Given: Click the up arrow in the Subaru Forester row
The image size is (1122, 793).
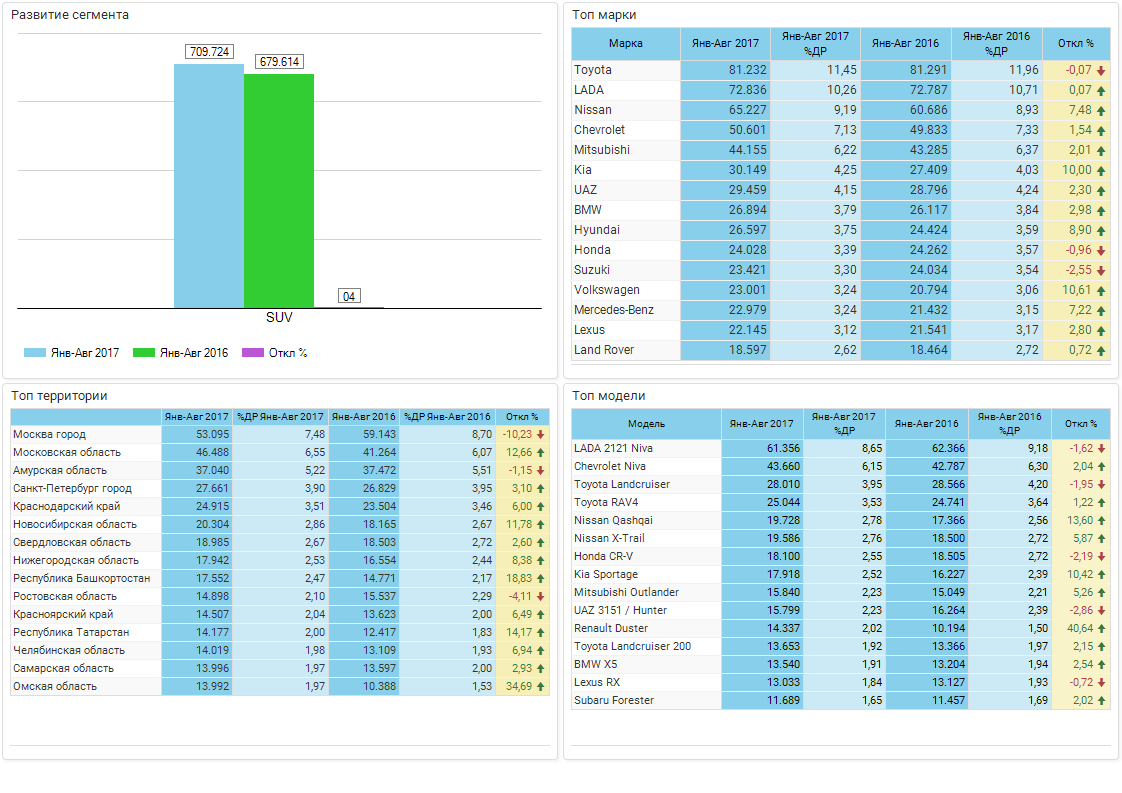Looking at the screenshot, I should (1101, 701).
